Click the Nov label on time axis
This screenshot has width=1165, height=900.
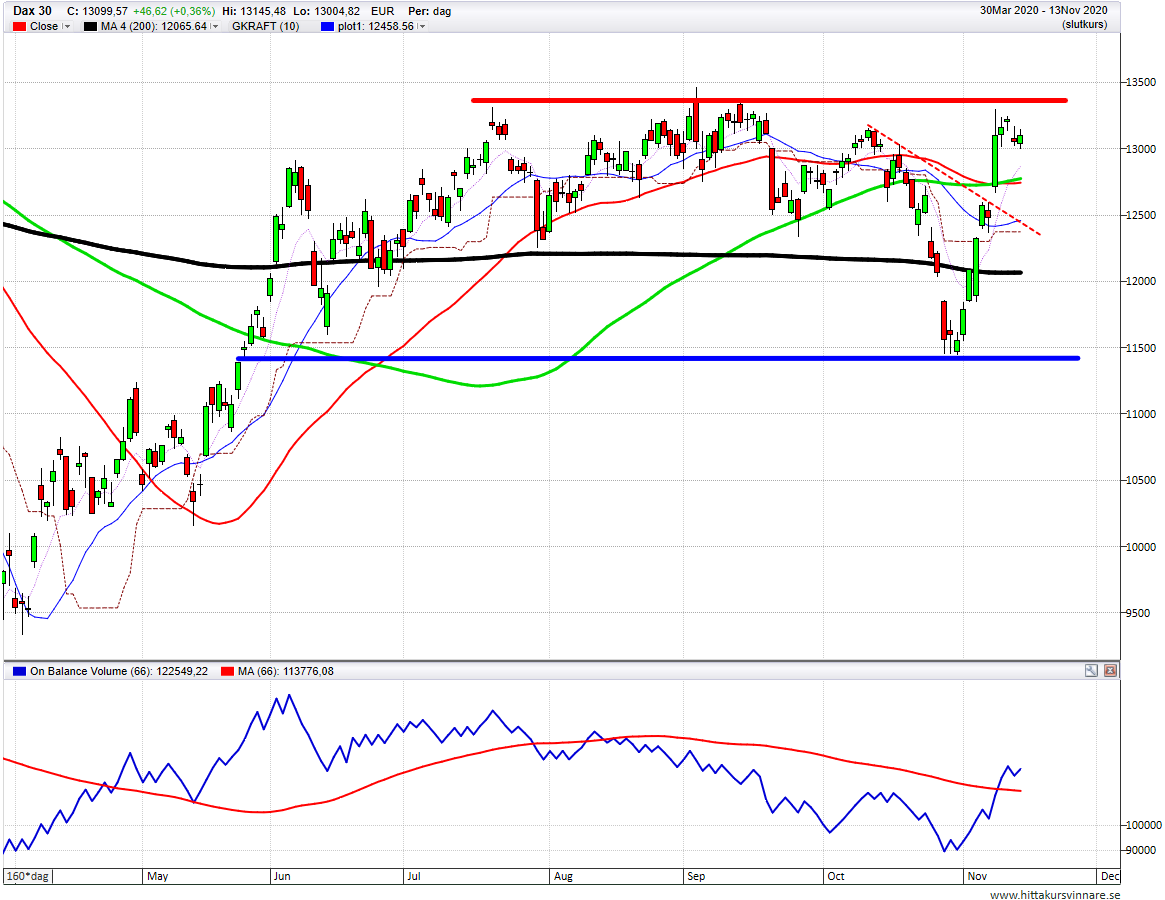coord(977,876)
